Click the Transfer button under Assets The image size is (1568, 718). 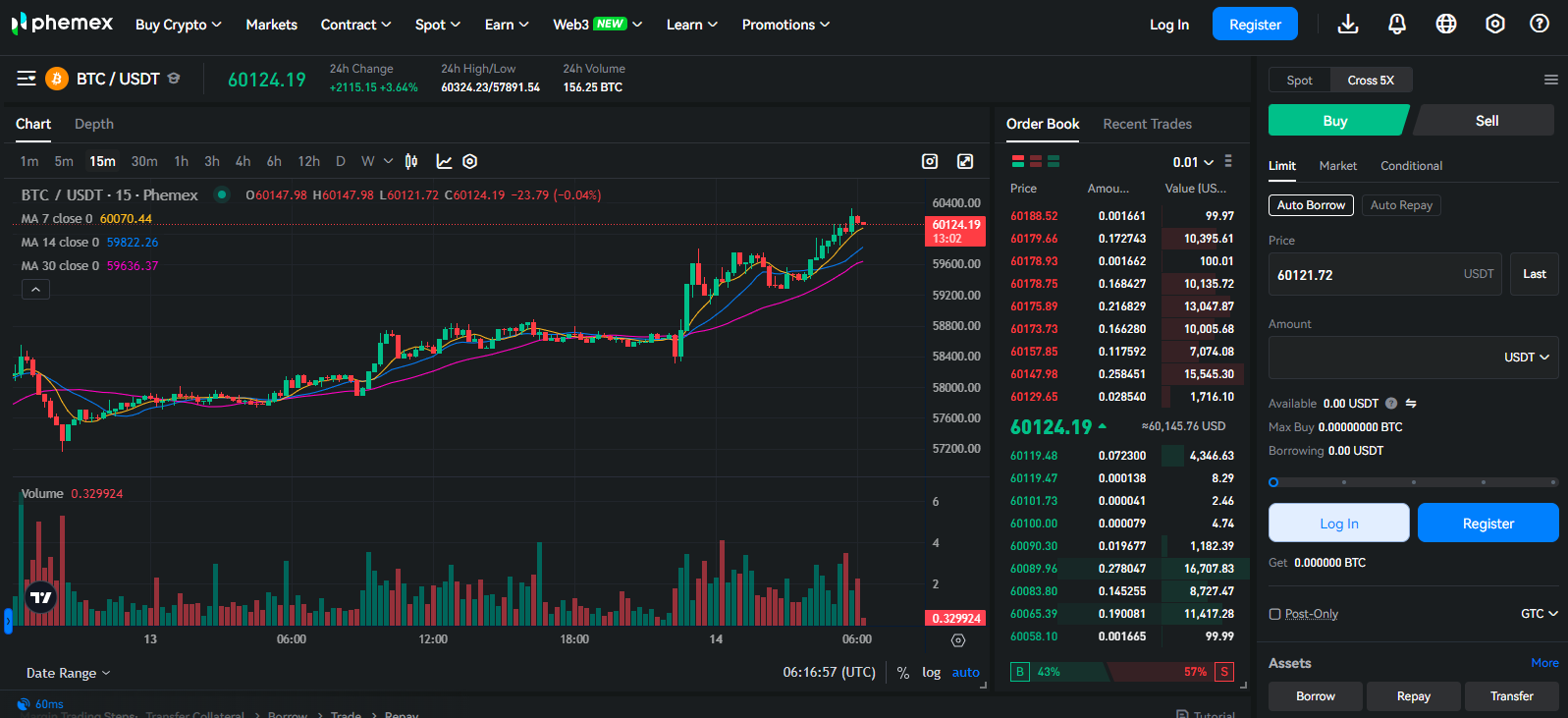1512,696
